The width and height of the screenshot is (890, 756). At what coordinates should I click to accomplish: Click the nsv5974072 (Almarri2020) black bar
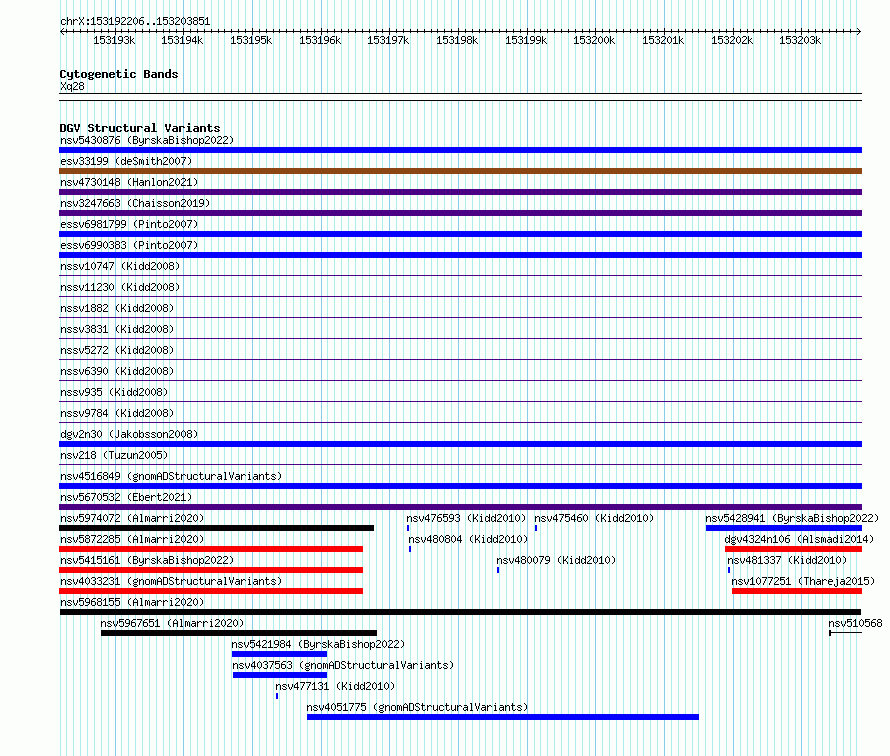(217, 528)
